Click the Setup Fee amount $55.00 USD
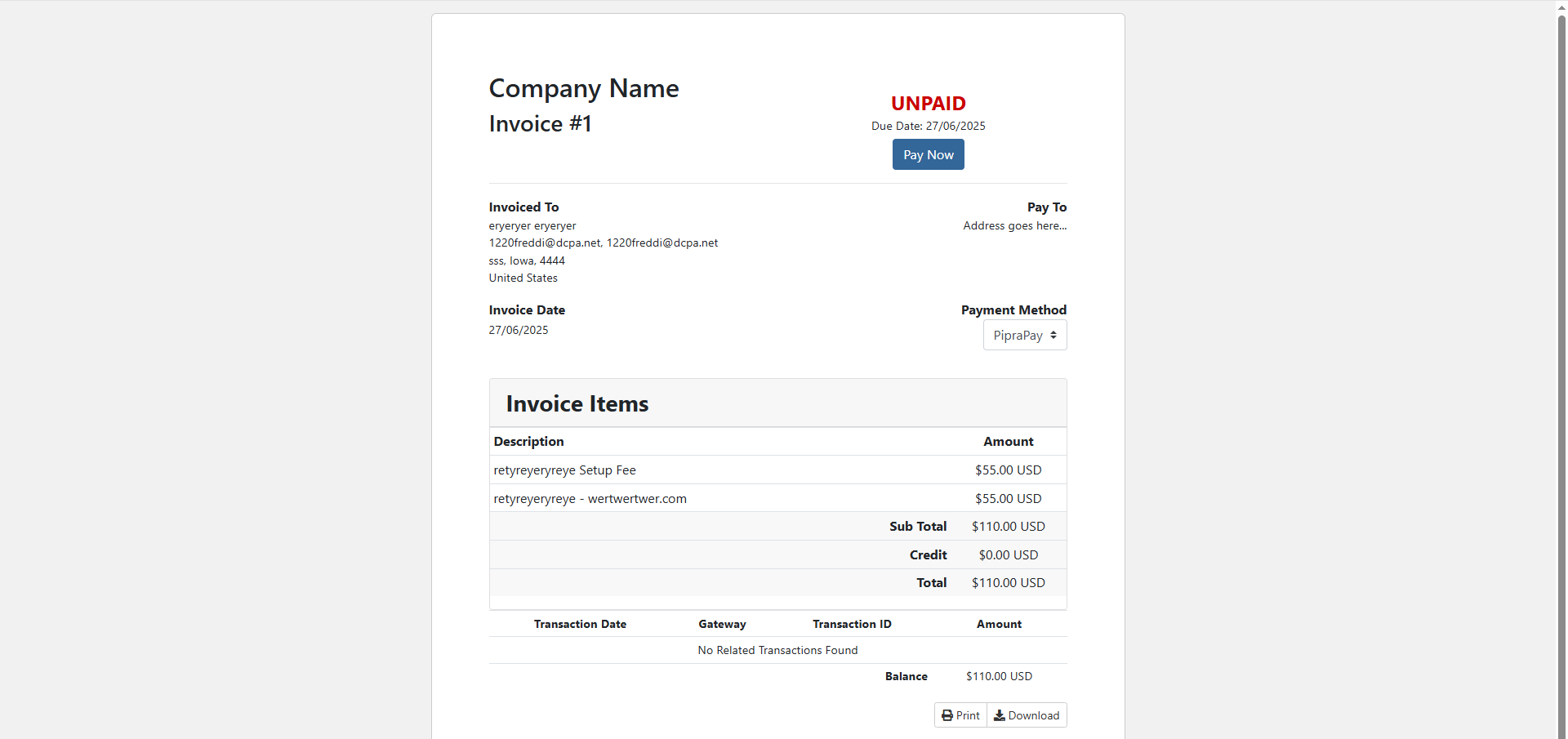 coord(1008,470)
